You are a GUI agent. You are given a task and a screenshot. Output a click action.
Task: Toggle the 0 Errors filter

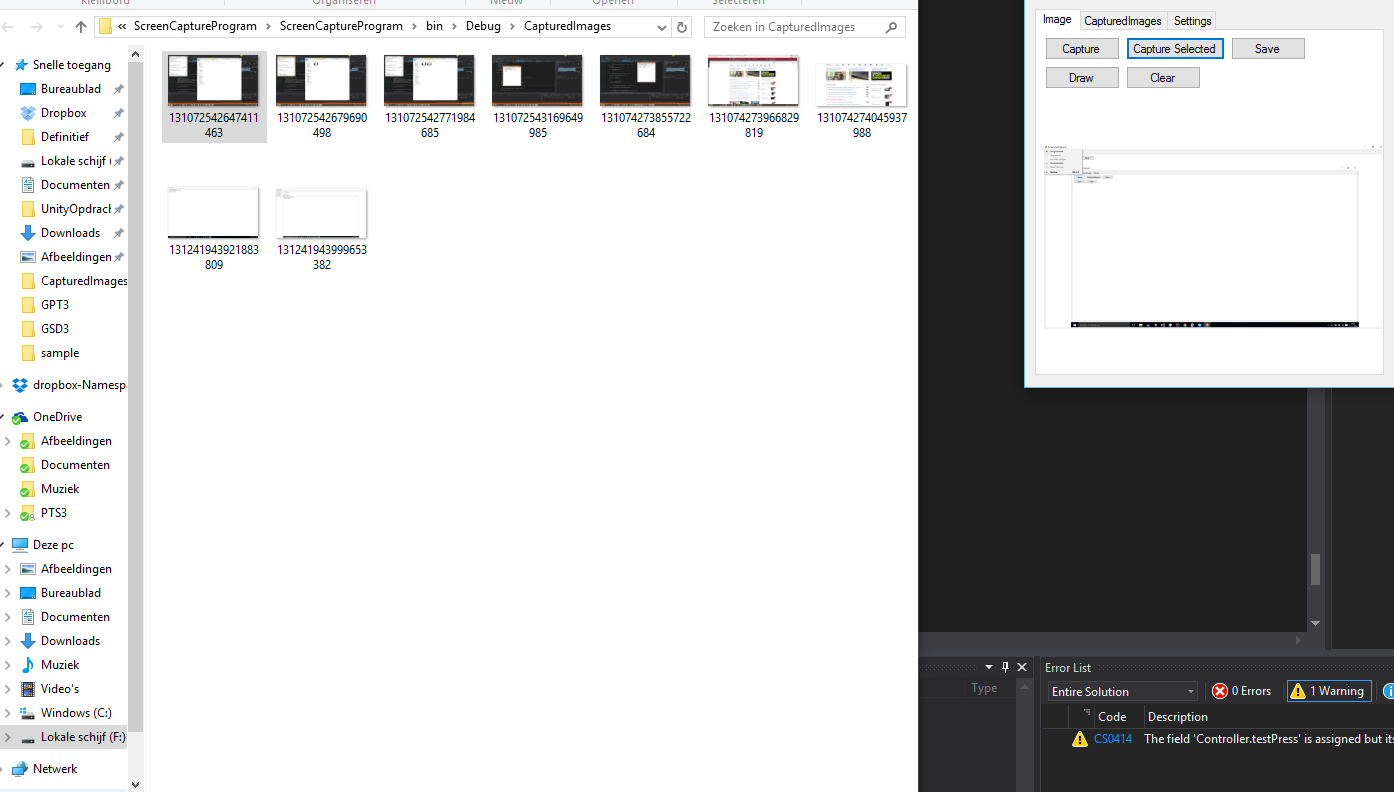pos(1241,691)
